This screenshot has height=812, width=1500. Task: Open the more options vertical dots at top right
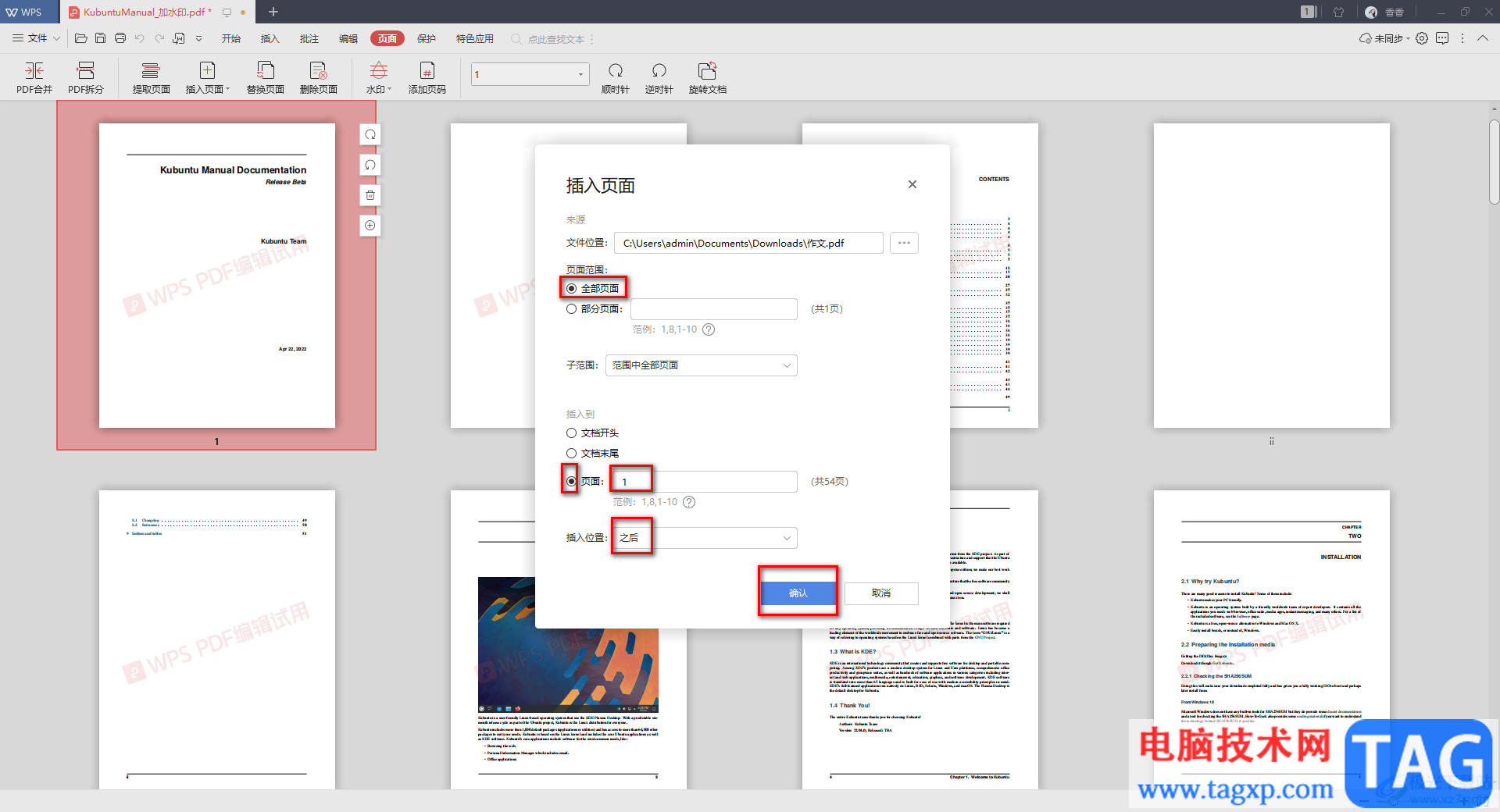[1462, 38]
